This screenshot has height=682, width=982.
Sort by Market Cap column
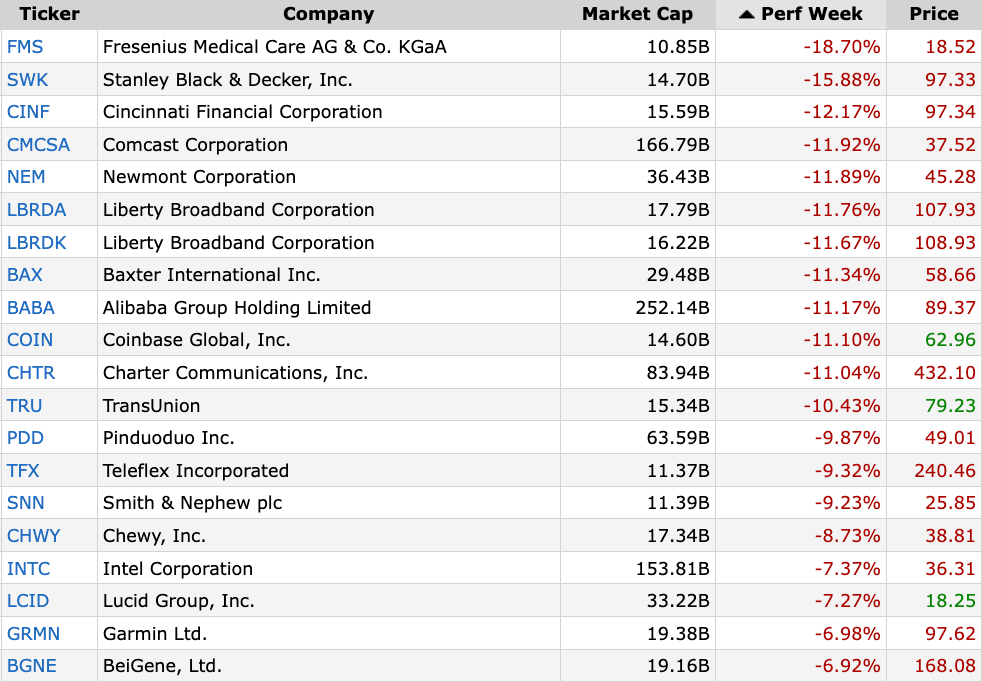point(638,14)
